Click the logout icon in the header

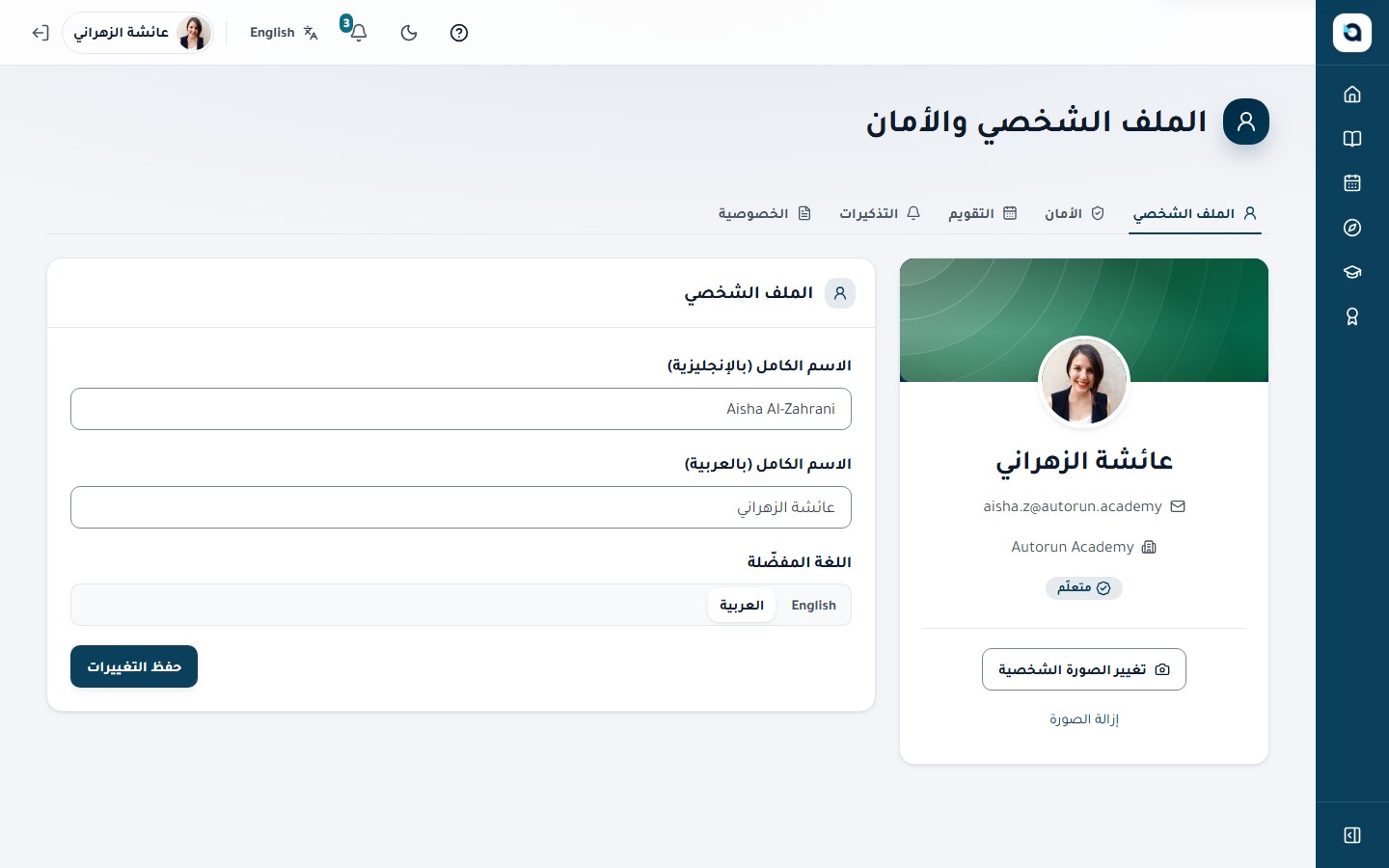coord(40,33)
